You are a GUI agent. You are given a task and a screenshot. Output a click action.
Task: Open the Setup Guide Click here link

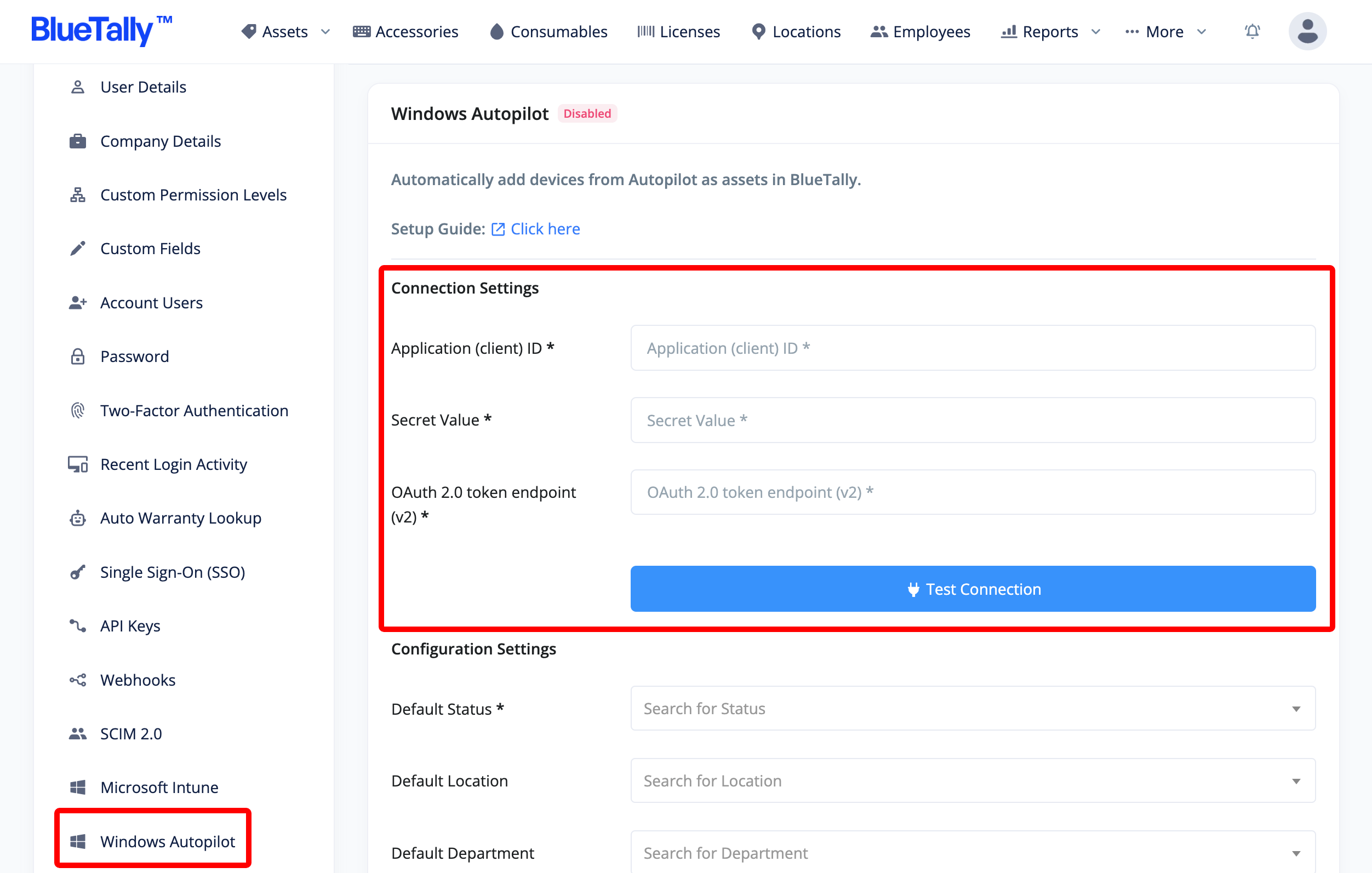click(545, 229)
